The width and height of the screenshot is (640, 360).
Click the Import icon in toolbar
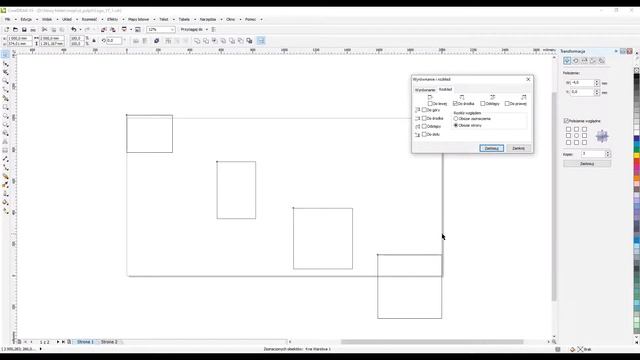[x=104, y=29]
